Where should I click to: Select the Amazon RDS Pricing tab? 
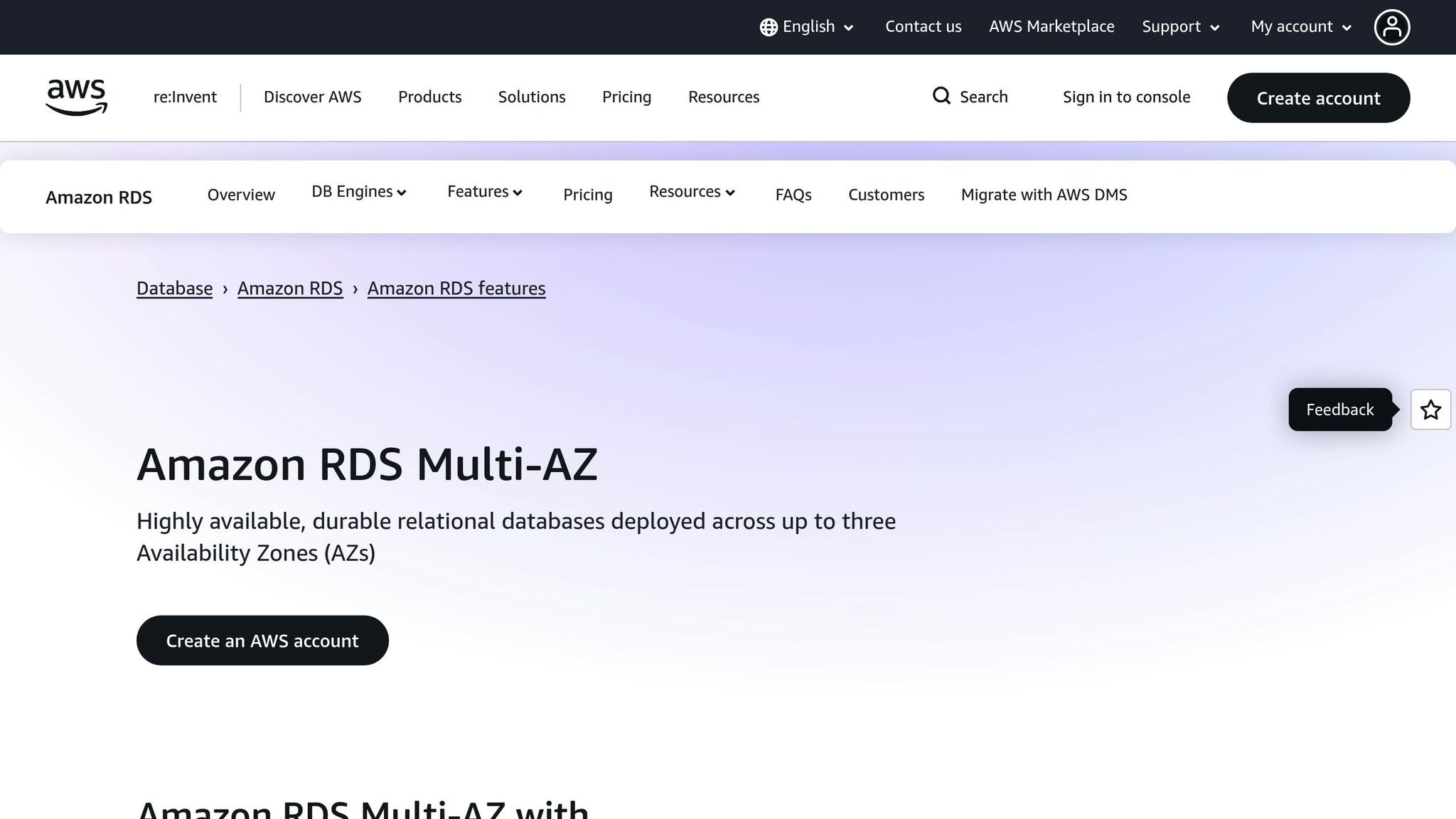(587, 195)
